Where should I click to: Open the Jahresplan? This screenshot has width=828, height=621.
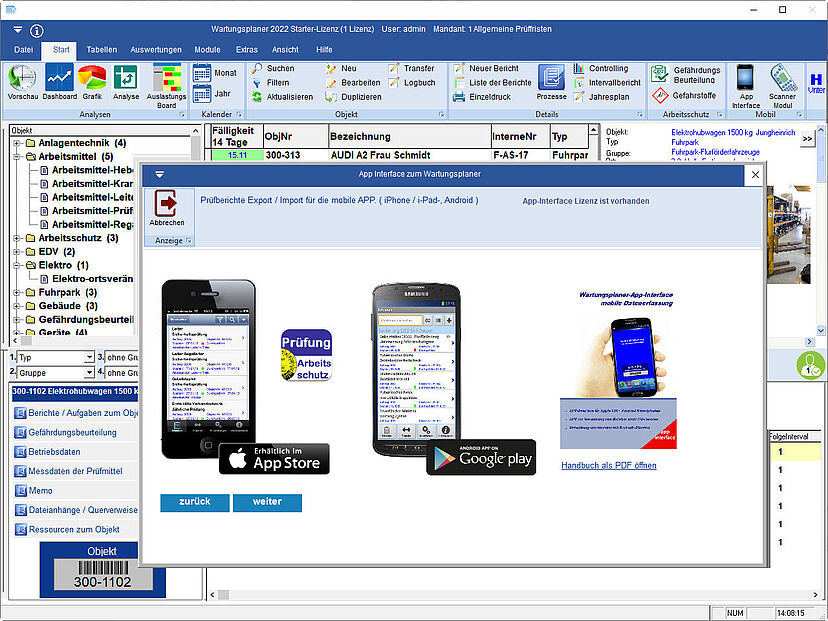pyautogui.click(x=601, y=97)
